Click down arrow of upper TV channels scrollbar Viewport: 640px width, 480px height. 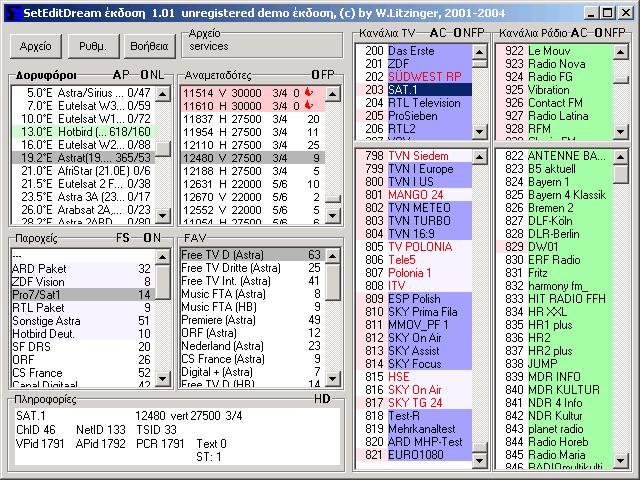(x=480, y=132)
